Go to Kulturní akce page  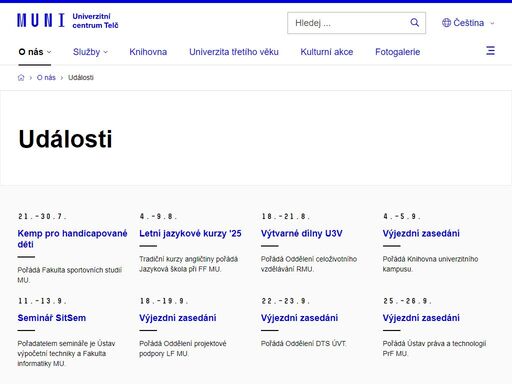pyautogui.click(x=327, y=52)
